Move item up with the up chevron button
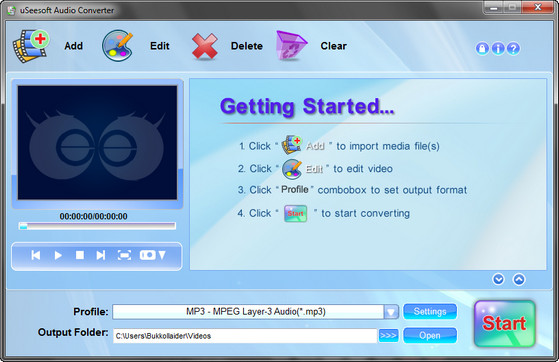This screenshot has height=362, width=559. [519, 279]
